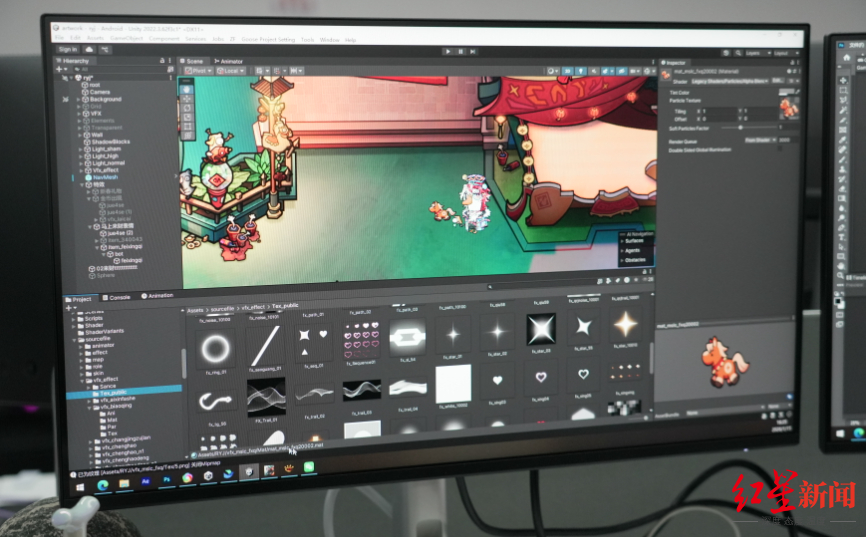Open Adobe After Effects from taskbar
The image size is (866, 537).
coord(146,481)
